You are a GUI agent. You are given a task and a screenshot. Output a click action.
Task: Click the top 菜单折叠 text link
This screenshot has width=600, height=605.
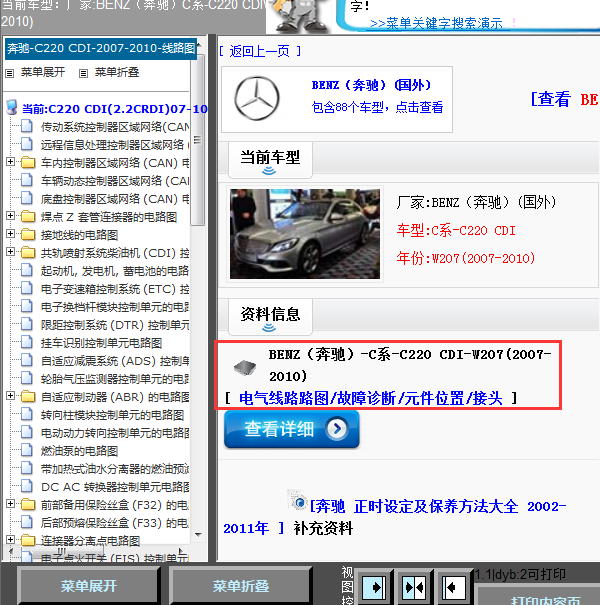pos(117,72)
